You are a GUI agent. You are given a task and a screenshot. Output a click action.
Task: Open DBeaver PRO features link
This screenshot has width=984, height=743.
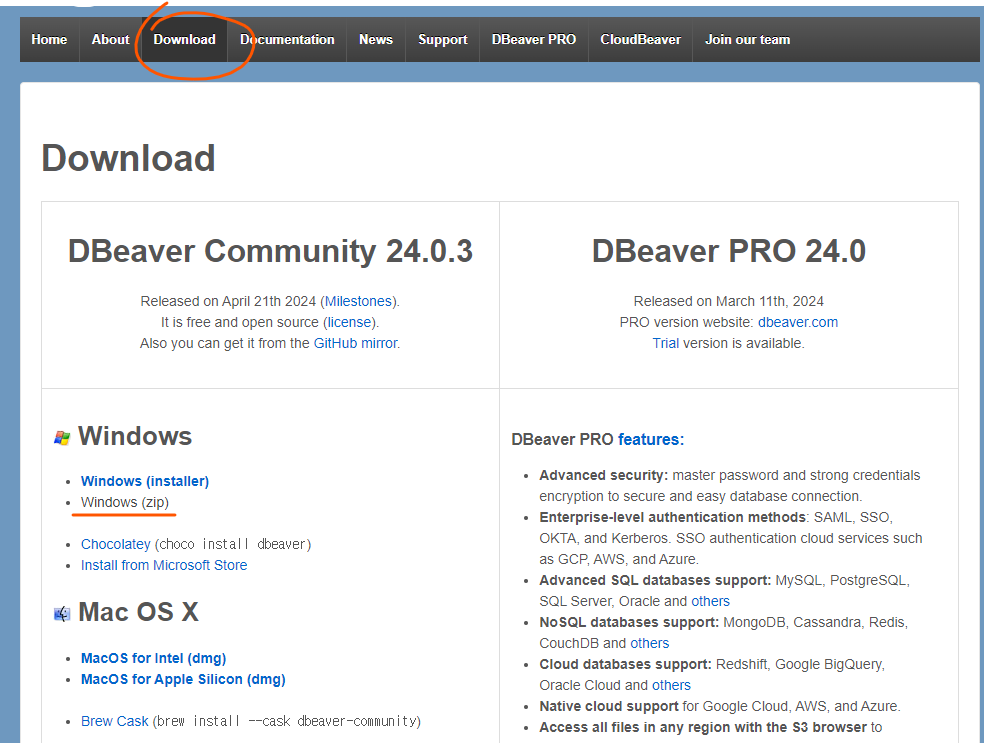pyautogui.click(x=651, y=439)
